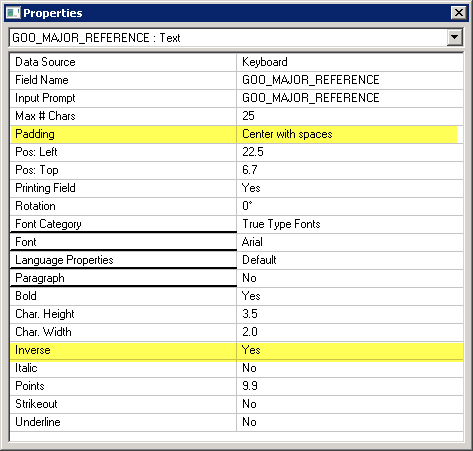Viewport: 473px width, 451px height.
Task: Expand the Language Properties row
Action: tap(123, 260)
